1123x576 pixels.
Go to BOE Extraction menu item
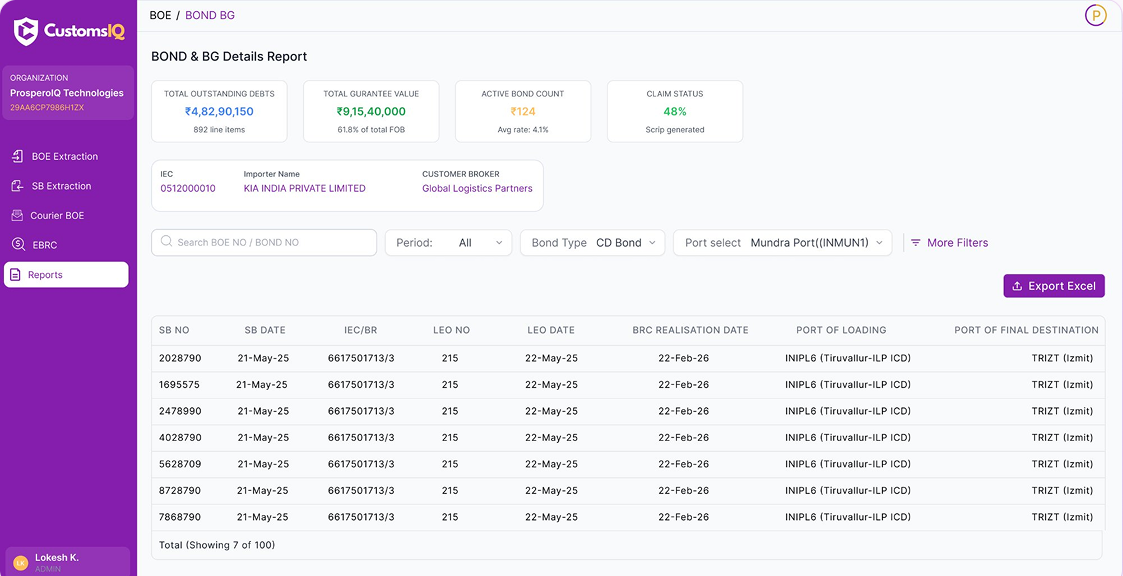[66, 156]
